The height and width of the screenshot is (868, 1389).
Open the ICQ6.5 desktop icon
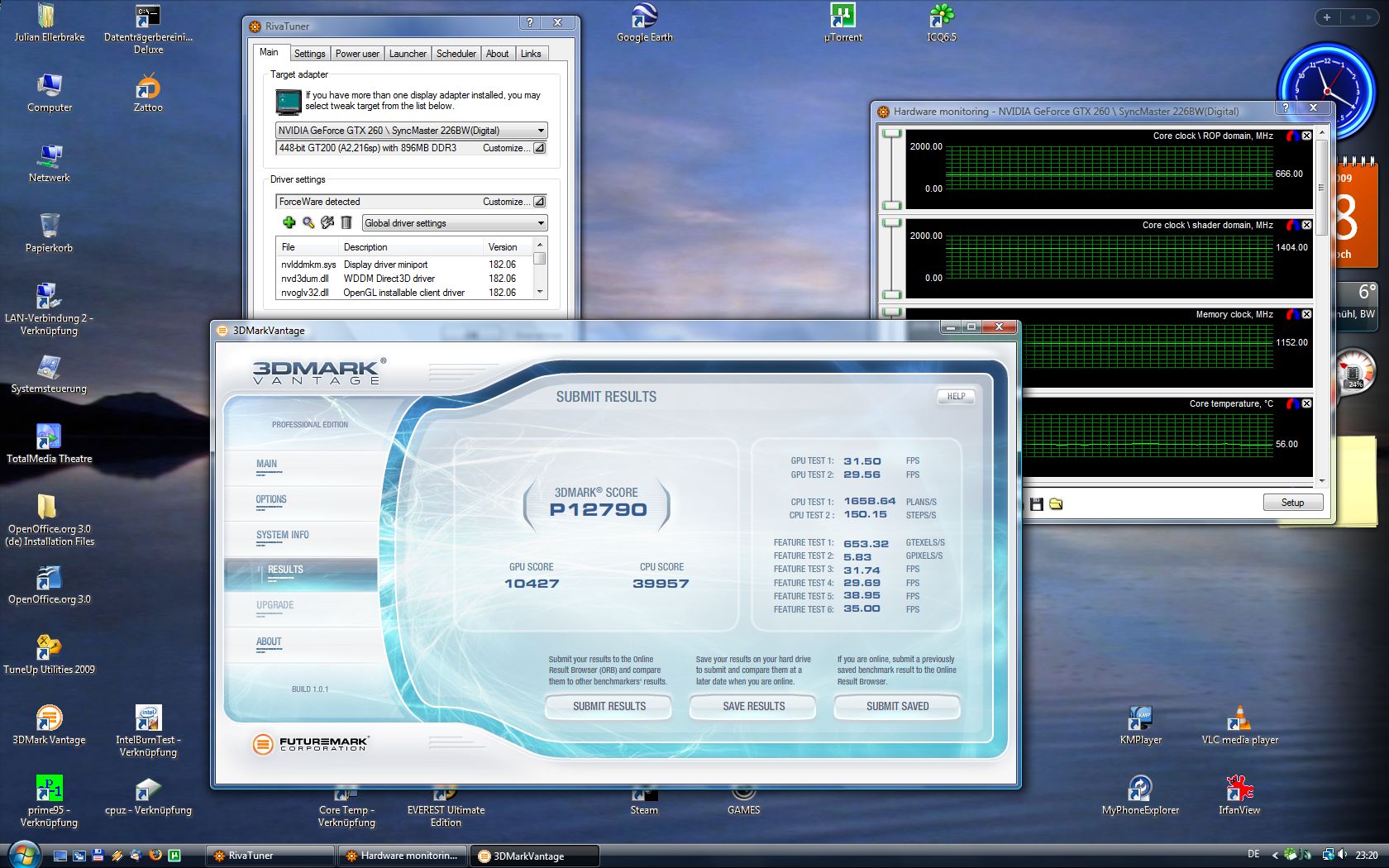pos(941,22)
